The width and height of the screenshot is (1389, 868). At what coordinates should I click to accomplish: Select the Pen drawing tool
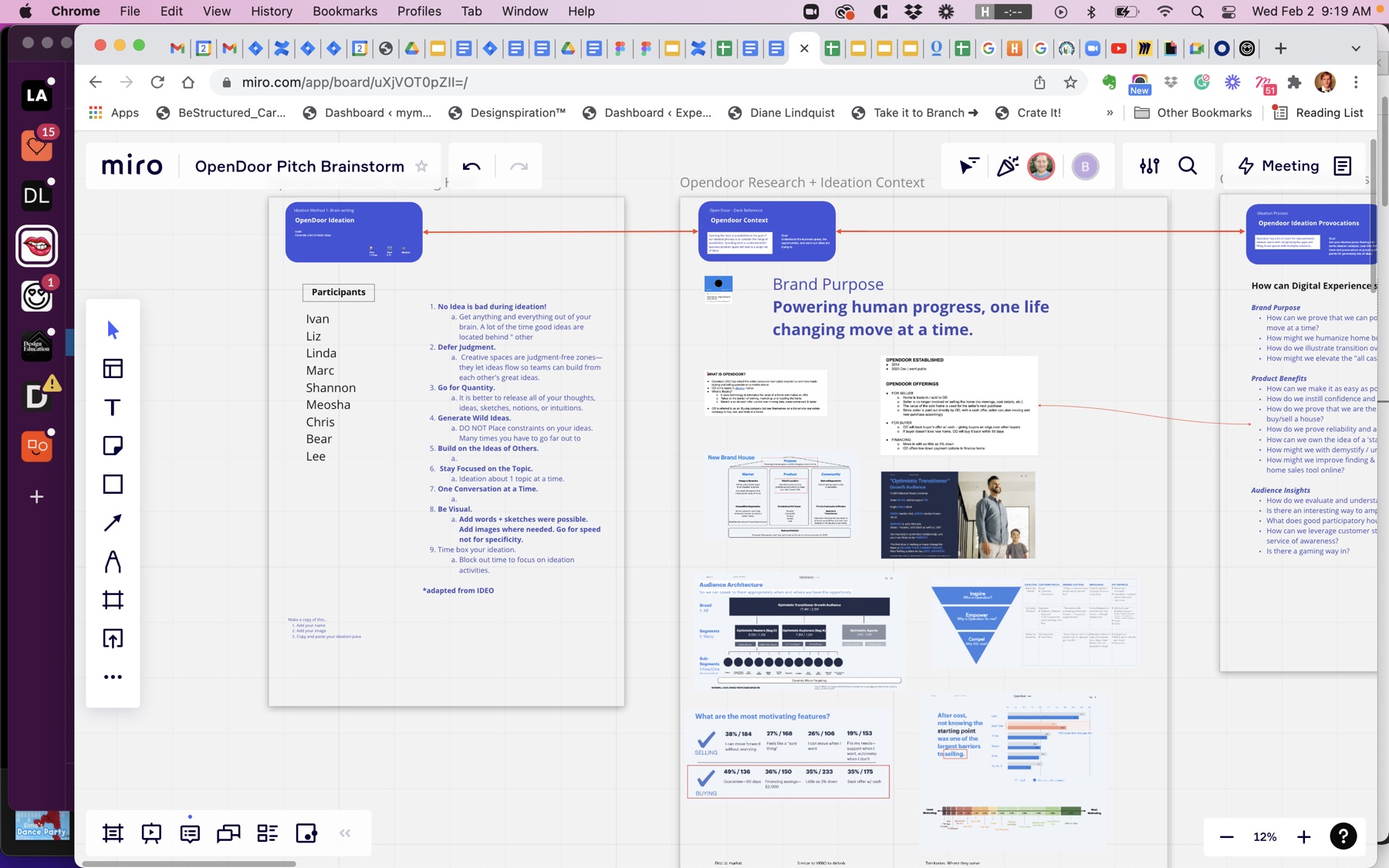pyautogui.click(x=113, y=562)
